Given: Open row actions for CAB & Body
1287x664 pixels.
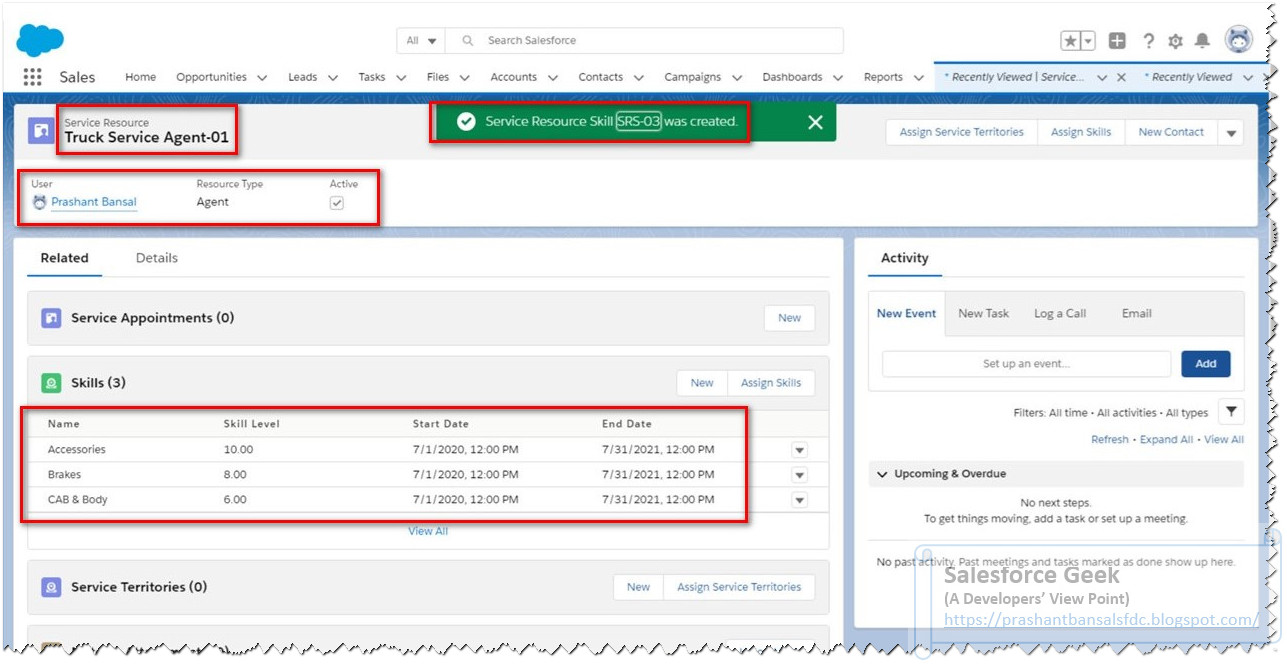Looking at the screenshot, I should click(799, 500).
